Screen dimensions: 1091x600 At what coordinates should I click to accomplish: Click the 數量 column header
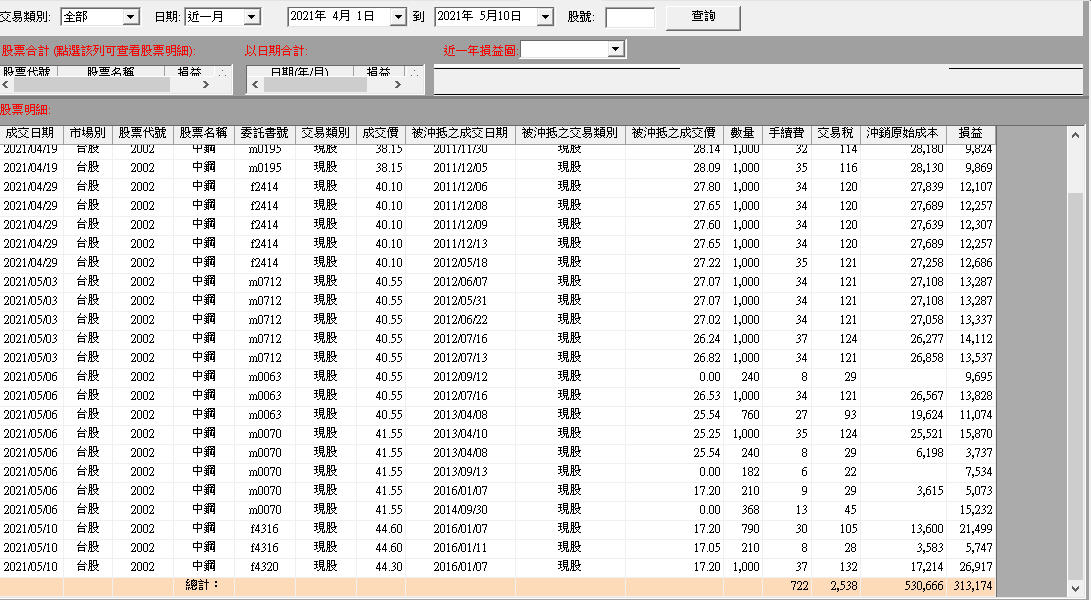click(x=742, y=133)
